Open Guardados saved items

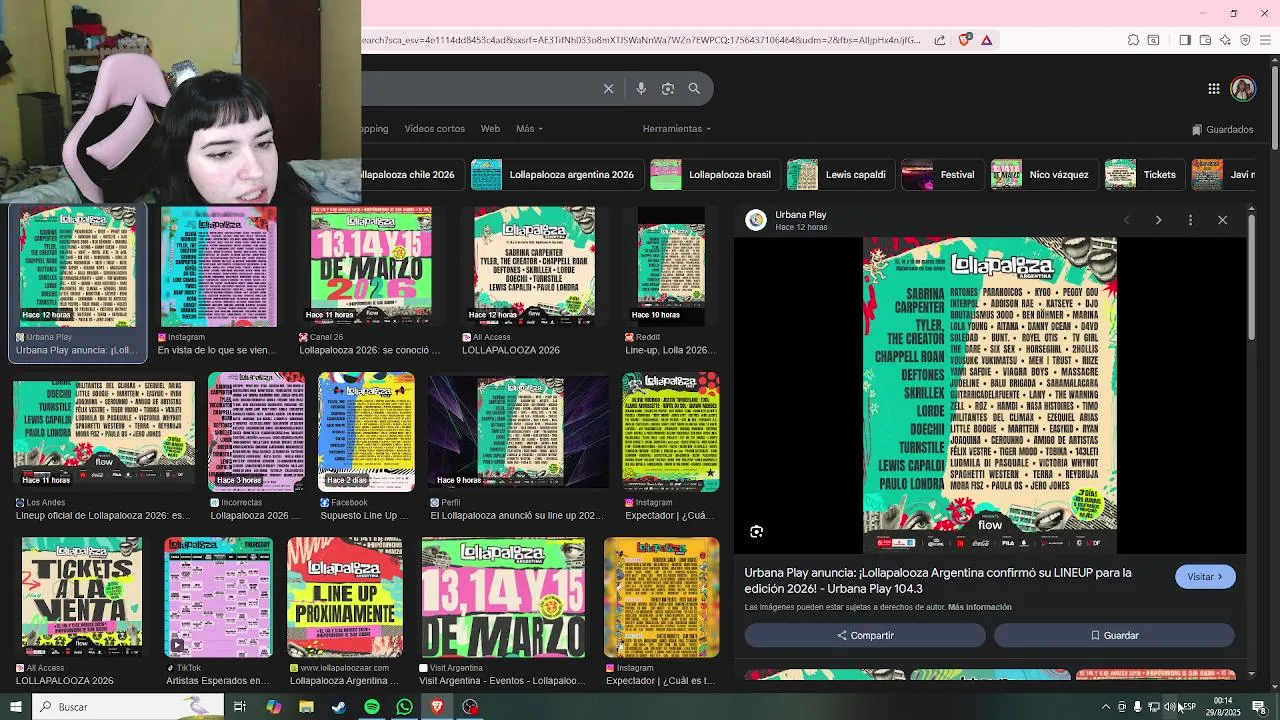[x=1222, y=129]
